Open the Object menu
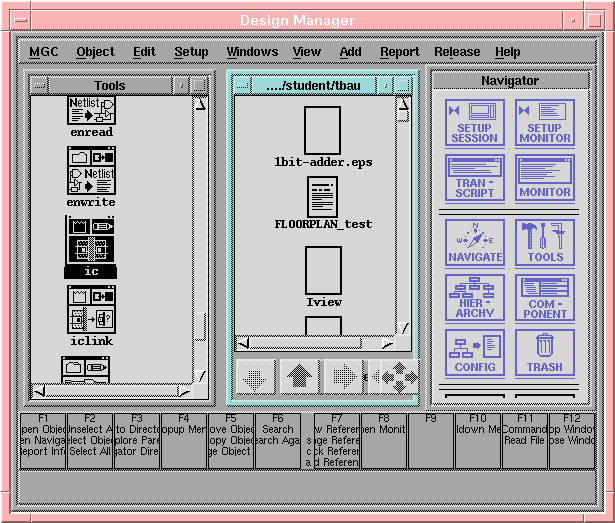The width and height of the screenshot is (615, 523). pyautogui.click(x=96, y=52)
